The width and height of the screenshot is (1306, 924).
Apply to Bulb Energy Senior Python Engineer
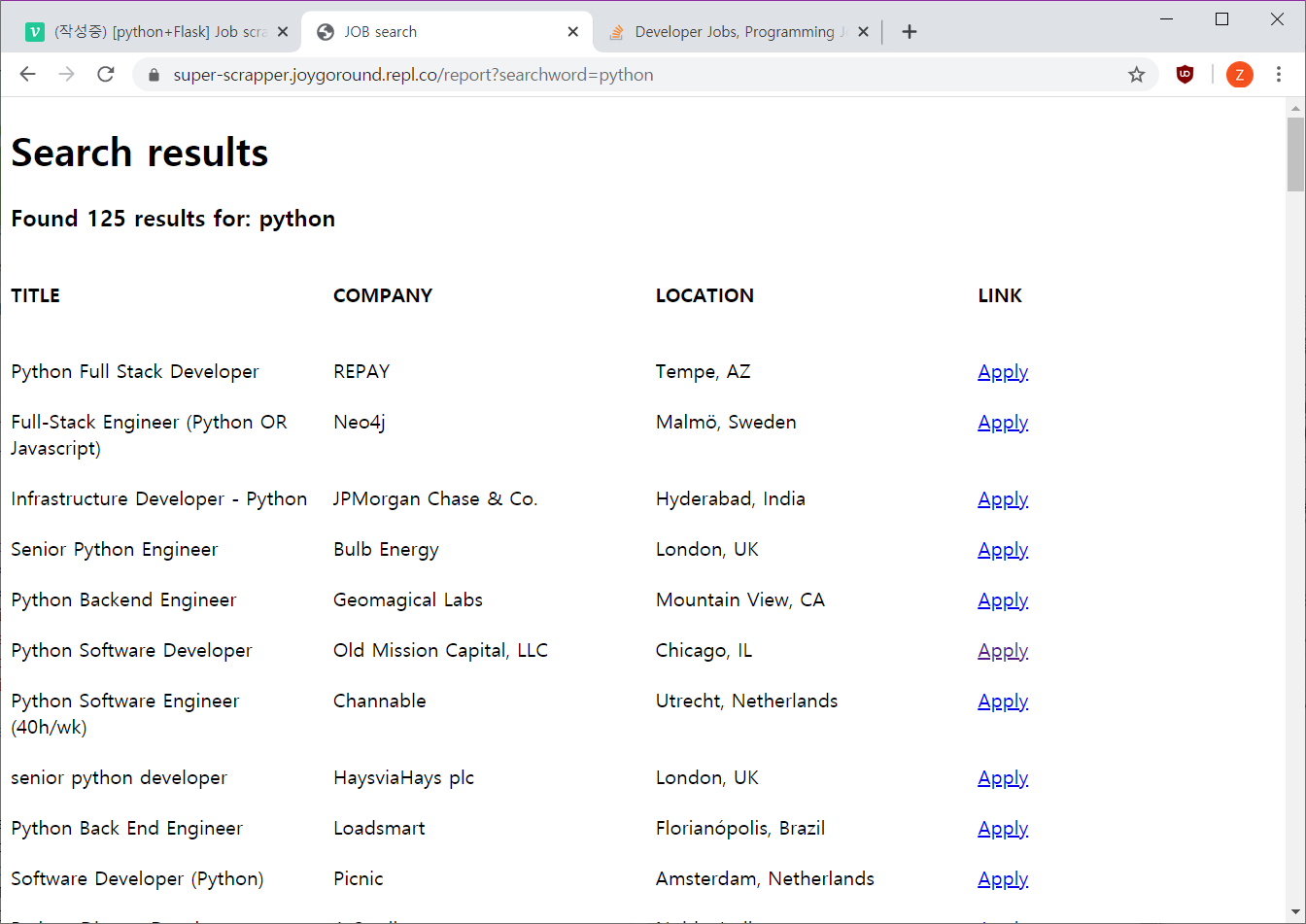[1003, 550]
